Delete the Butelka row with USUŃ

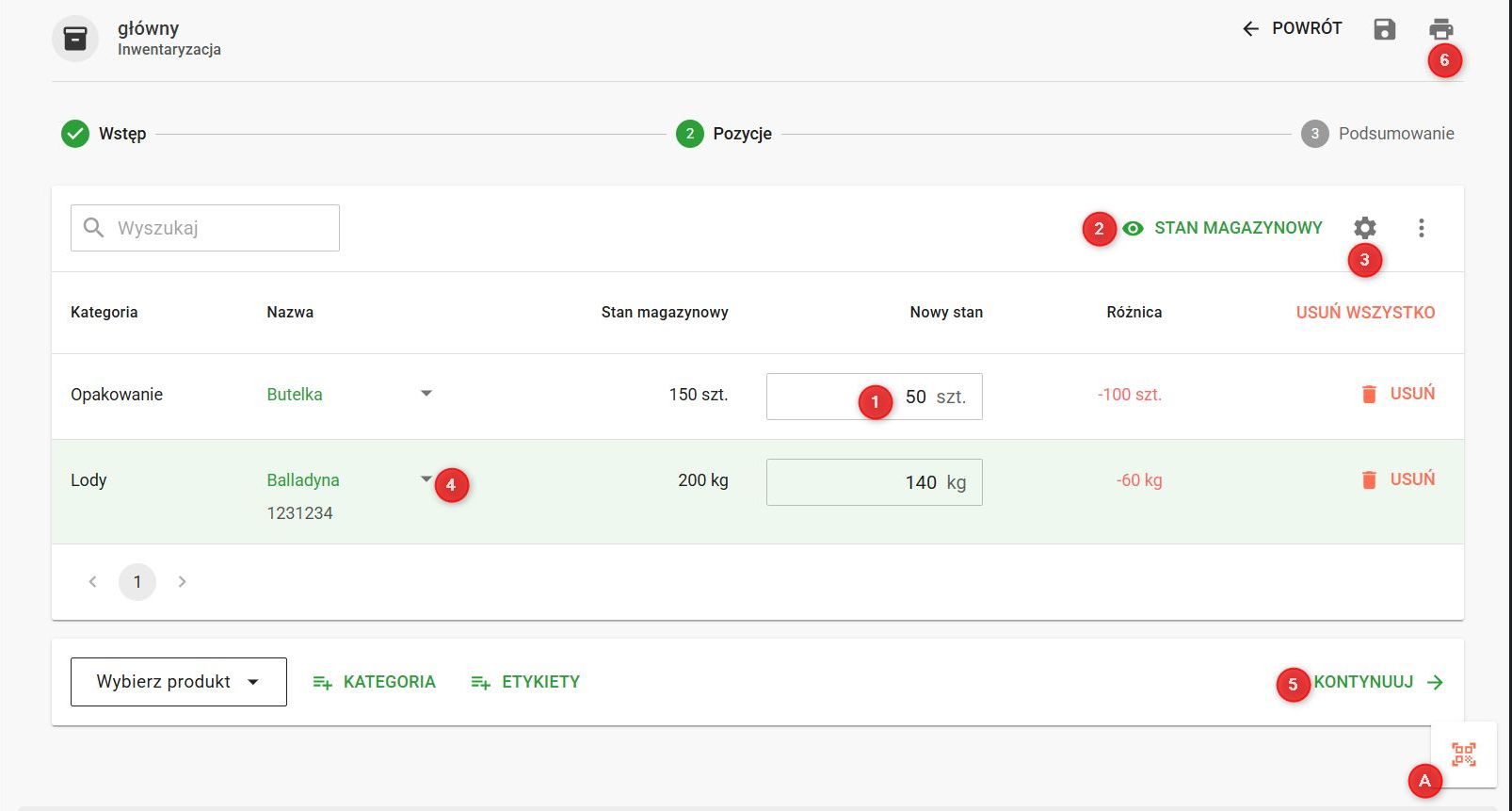(x=1398, y=394)
